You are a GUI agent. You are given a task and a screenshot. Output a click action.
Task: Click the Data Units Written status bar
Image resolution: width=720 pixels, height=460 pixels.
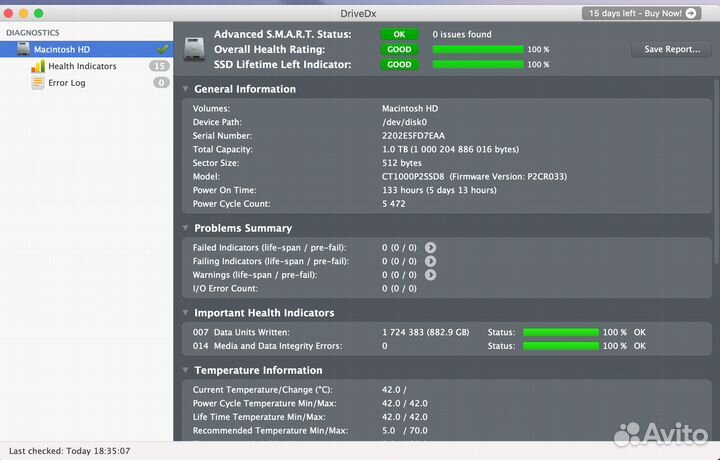[561, 332]
